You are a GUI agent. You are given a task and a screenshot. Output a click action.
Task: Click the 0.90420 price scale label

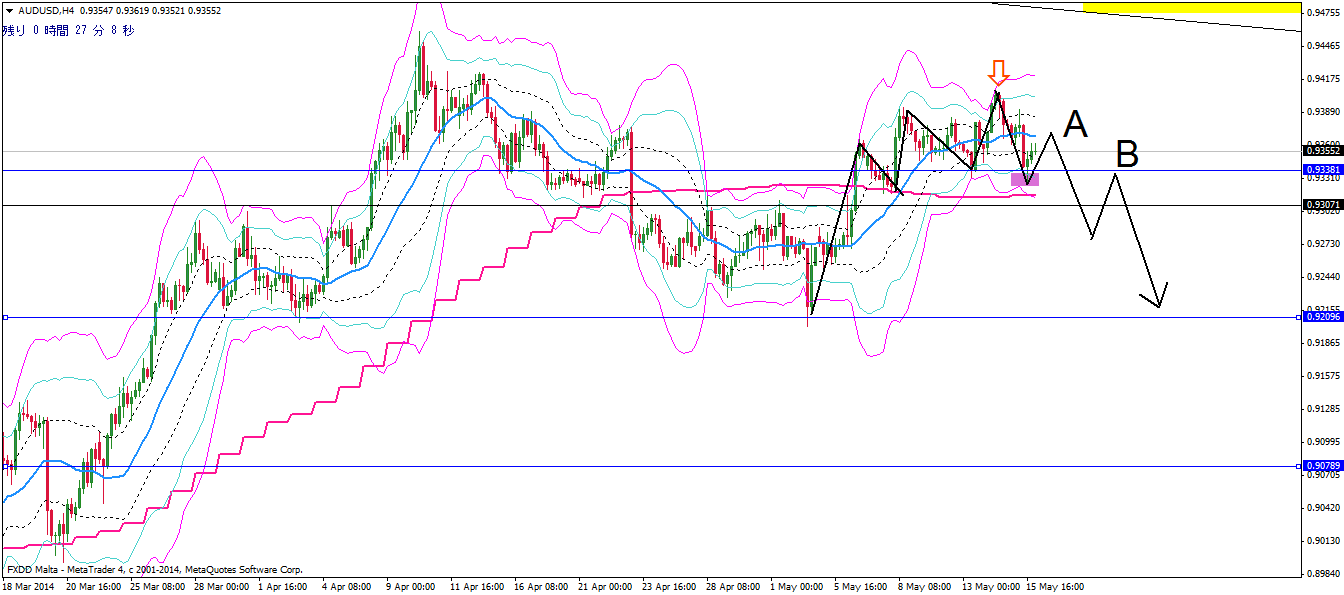[x=1323, y=508]
